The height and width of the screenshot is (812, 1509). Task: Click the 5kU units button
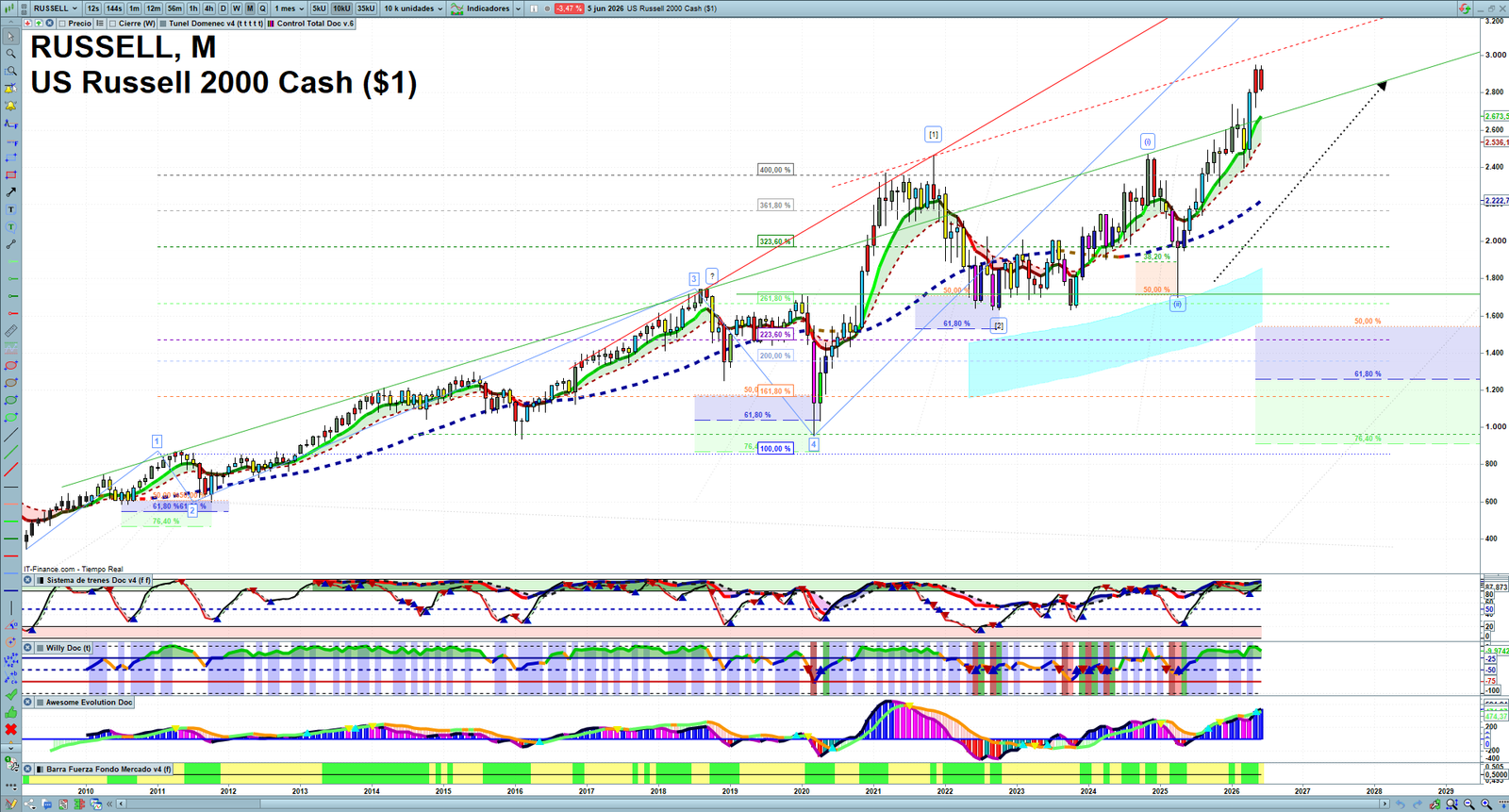(319, 8)
